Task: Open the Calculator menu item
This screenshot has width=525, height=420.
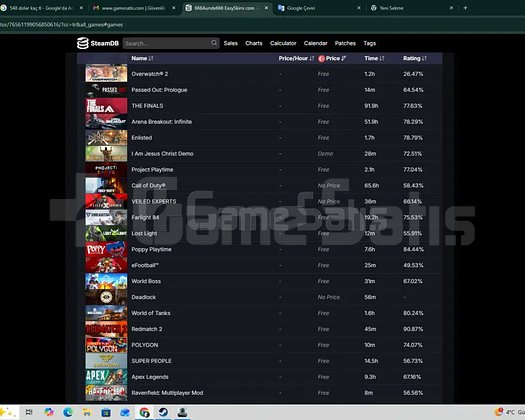Action: [283, 43]
